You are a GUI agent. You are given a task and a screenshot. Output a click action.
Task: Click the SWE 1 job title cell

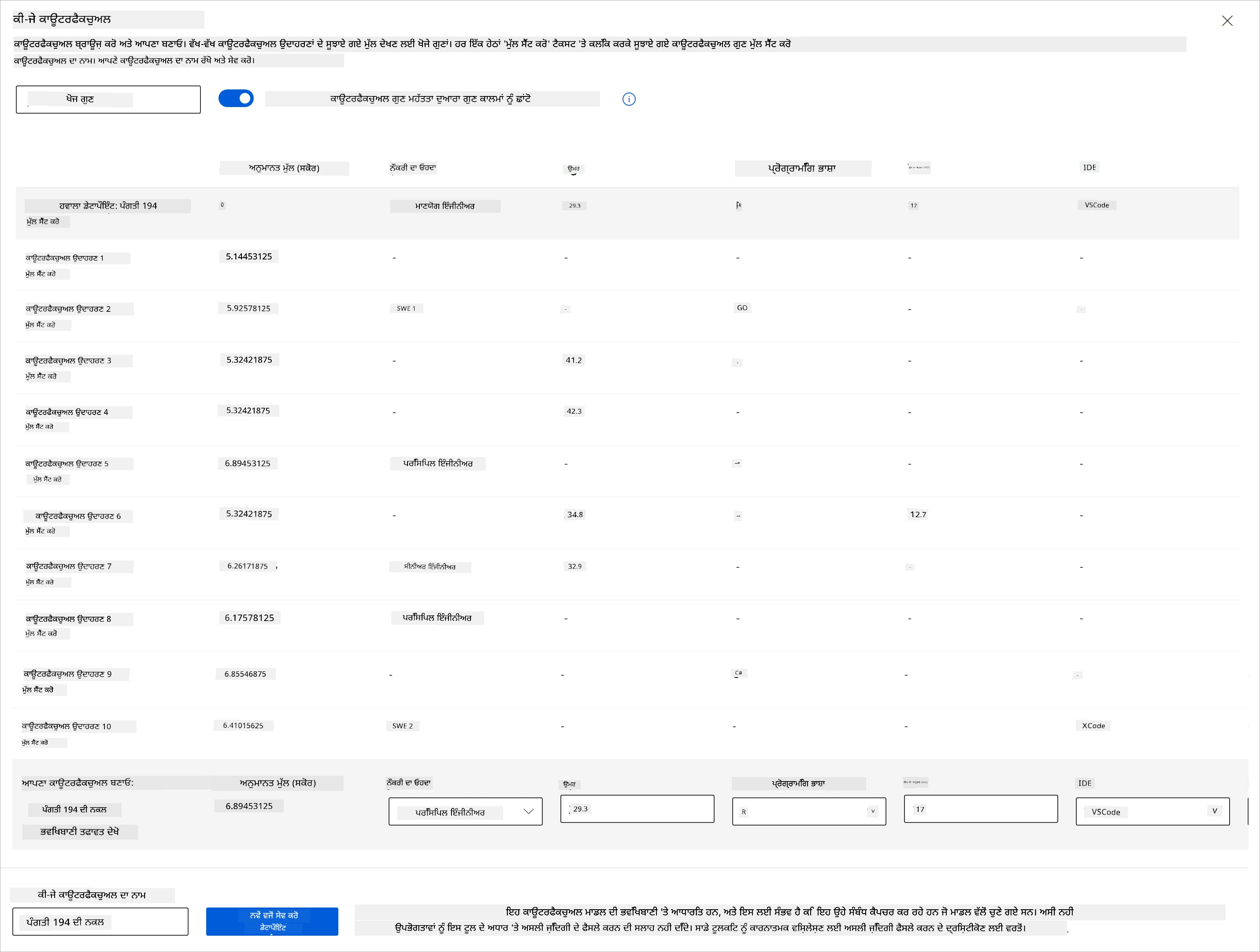[406, 308]
